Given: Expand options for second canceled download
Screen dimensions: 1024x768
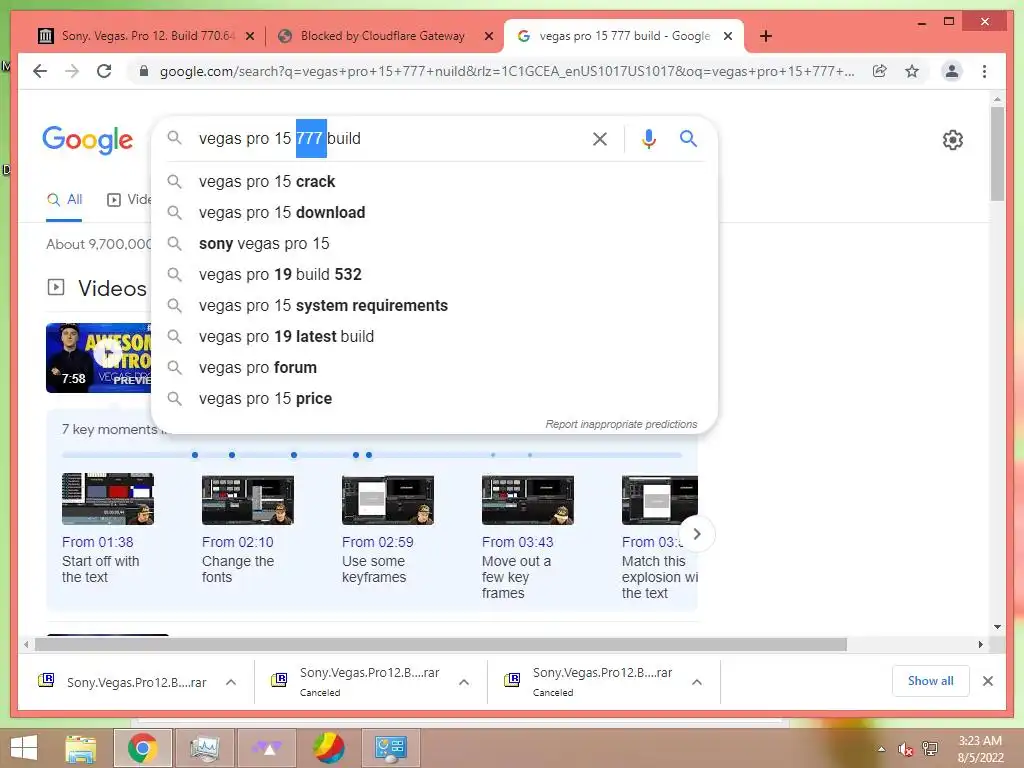Looking at the screenshot, I should point(464,682).
